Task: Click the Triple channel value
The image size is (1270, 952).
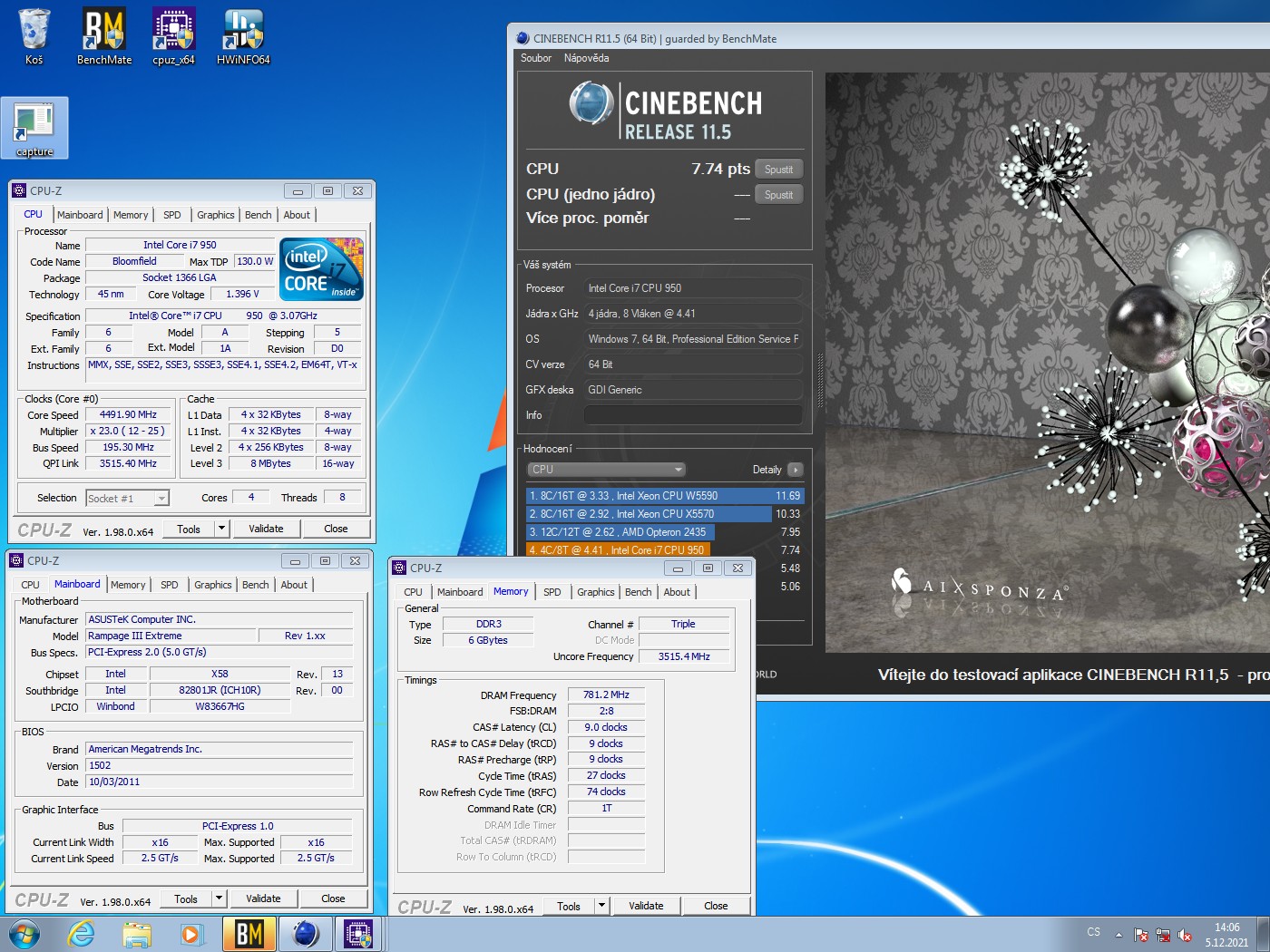Action: (x=684, y=624)
